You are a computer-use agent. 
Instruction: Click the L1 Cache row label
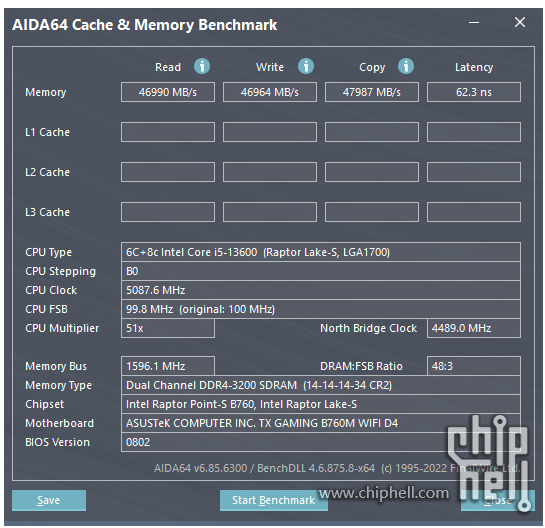pos(48,132)
